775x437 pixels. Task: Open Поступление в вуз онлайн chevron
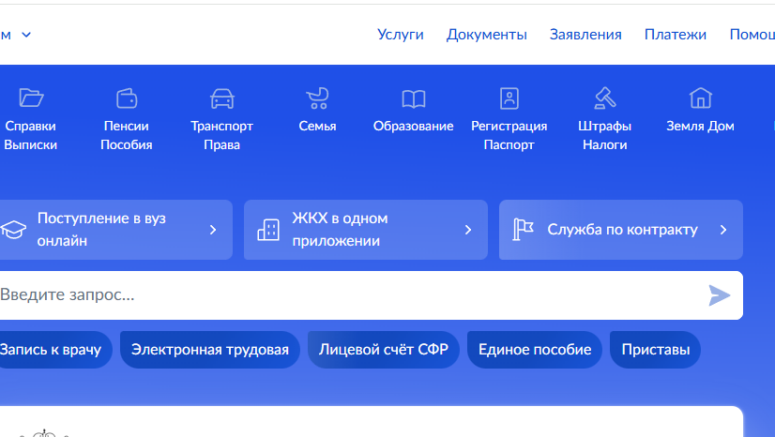(213, 230)
